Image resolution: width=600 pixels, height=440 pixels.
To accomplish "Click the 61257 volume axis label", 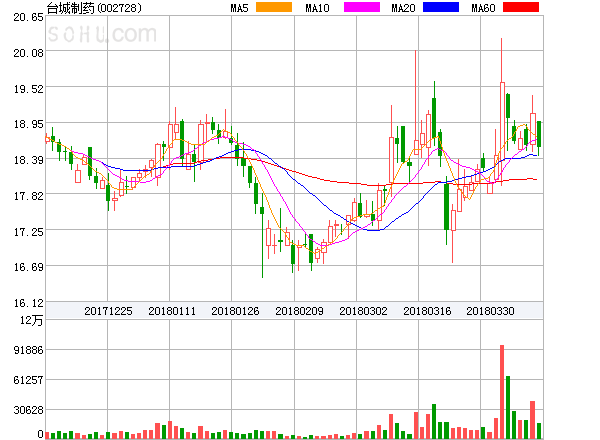I will point(28,380).
